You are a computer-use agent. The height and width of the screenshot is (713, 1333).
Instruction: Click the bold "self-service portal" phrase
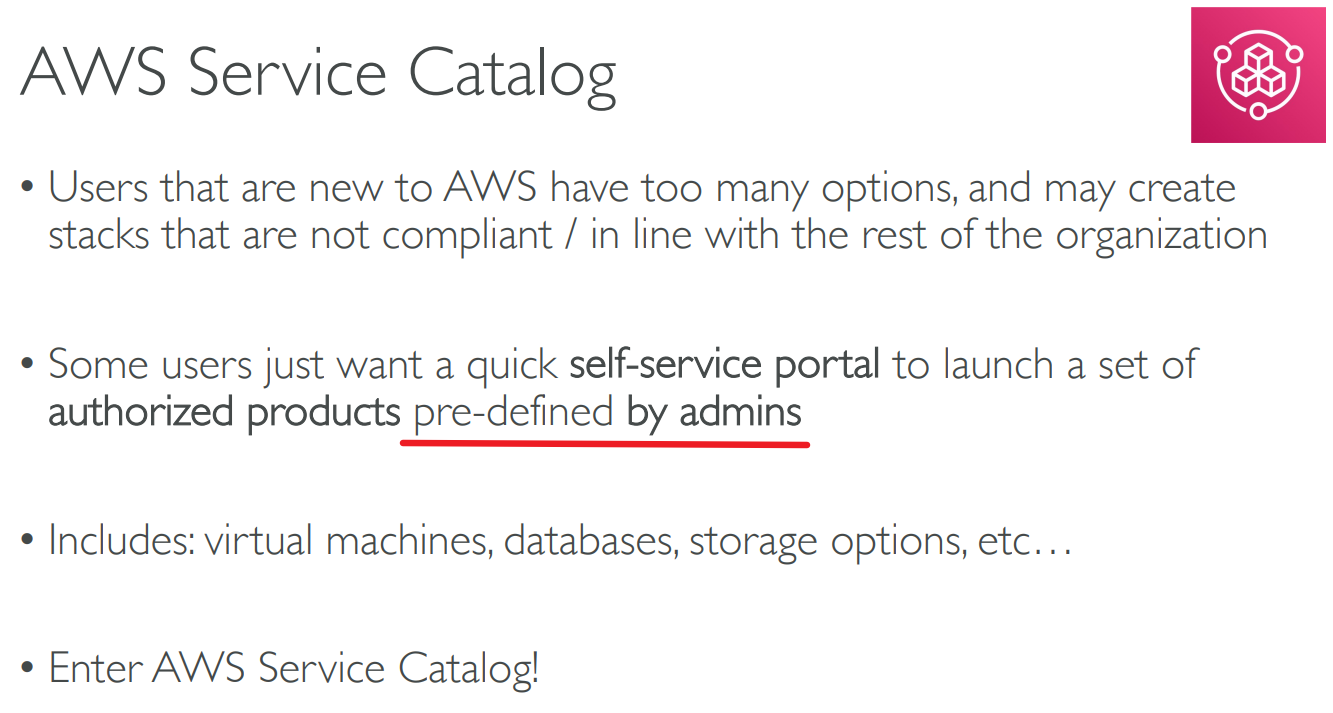[724, 365]
